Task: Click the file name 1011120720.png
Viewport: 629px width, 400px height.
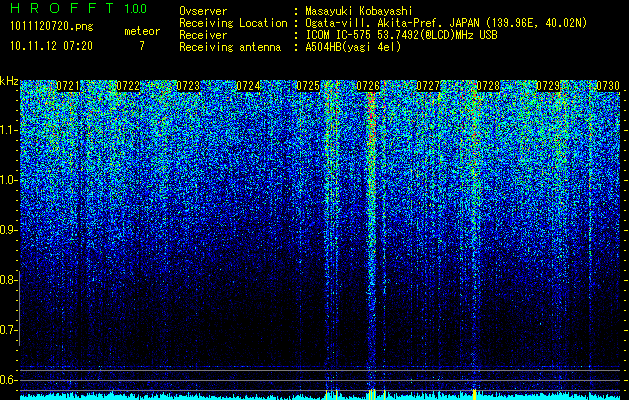Action: point(52,26)
